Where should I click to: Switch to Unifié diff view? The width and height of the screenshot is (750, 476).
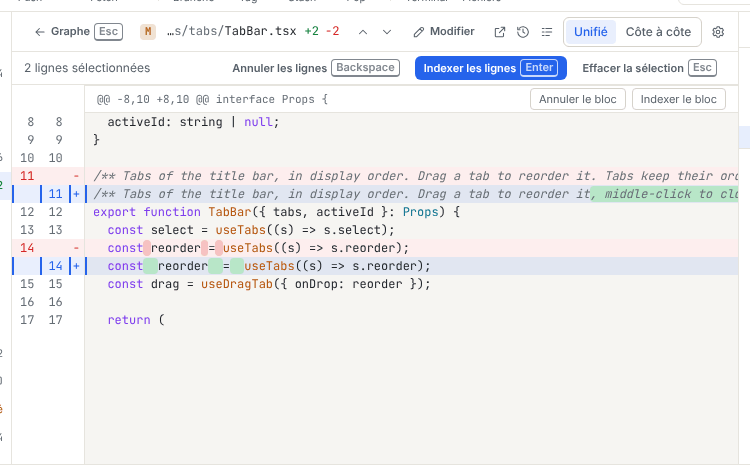pos(591,32)
